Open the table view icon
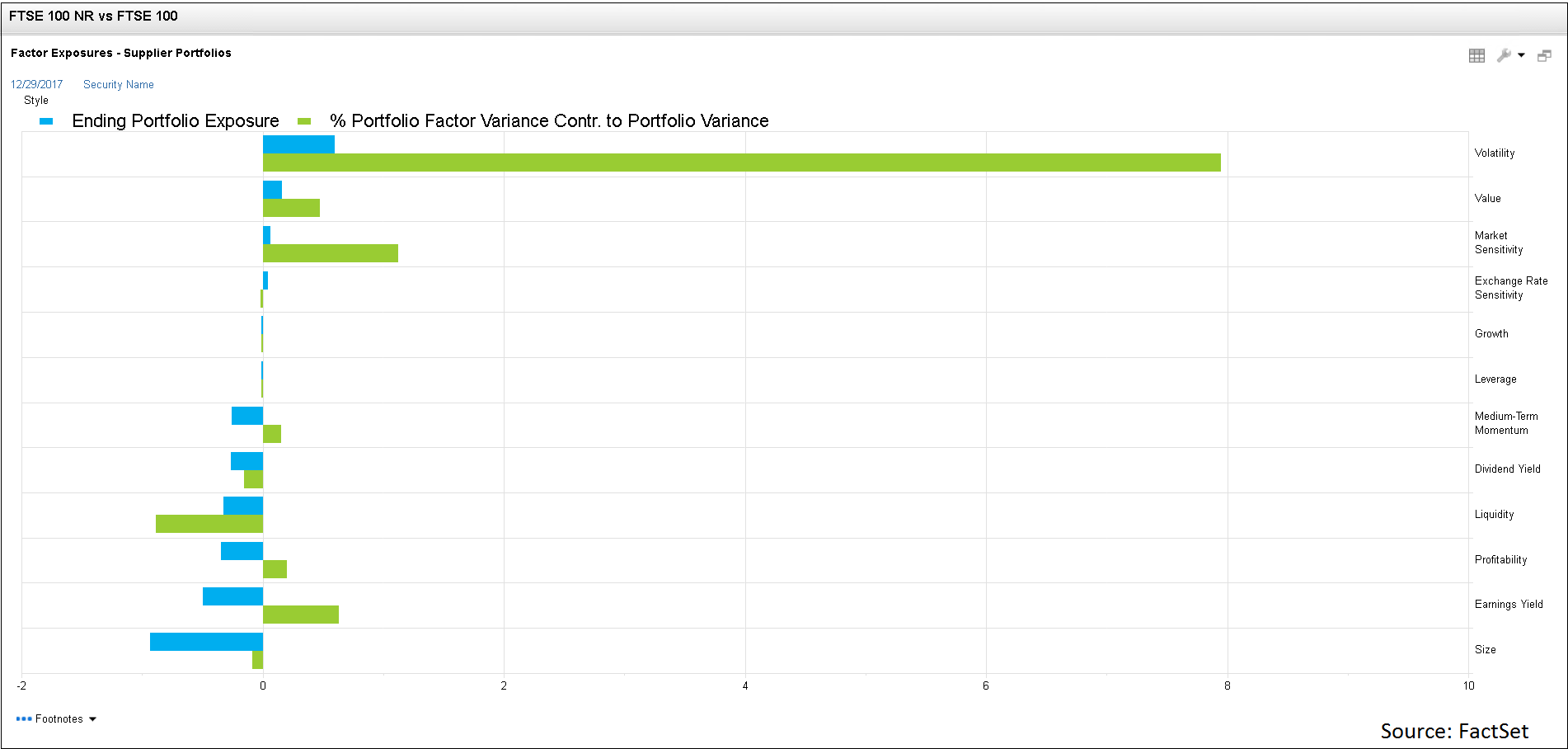The width and height of the screenshot is (1568, 749). (x=1476, y=55)
